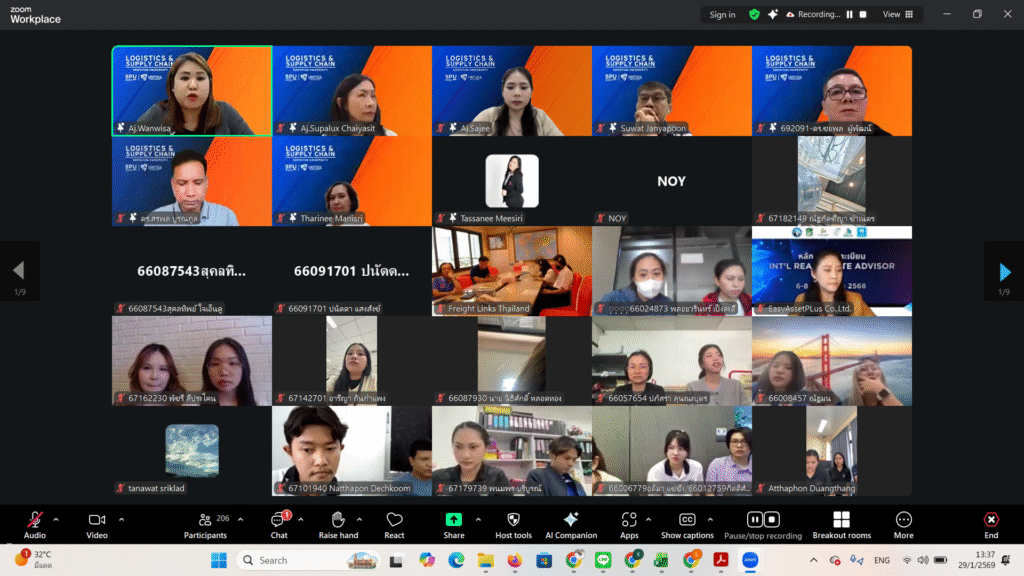The height and width of the screenshot is (576, 1024).
Task: Open the React emoji menu
Action: tap(394, 521)
